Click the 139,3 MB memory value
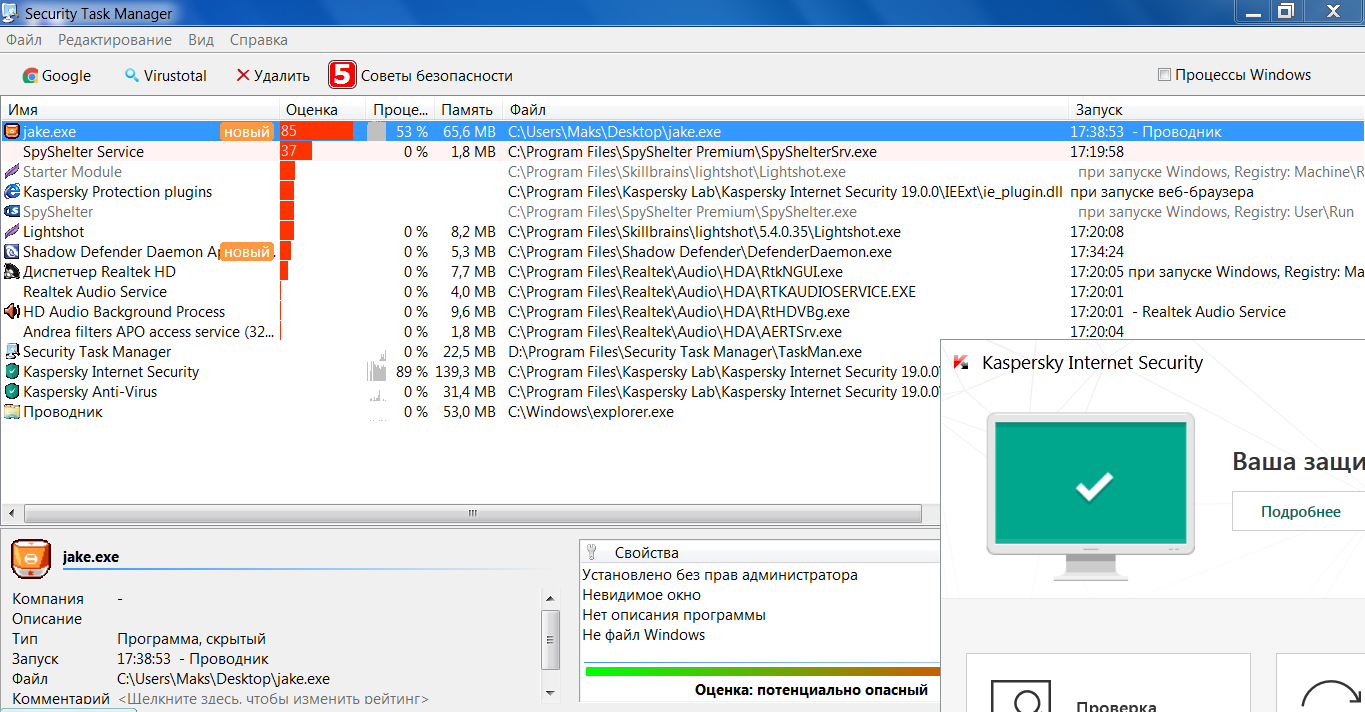This screenshot has height=712, width=1365. pos(465,372)
